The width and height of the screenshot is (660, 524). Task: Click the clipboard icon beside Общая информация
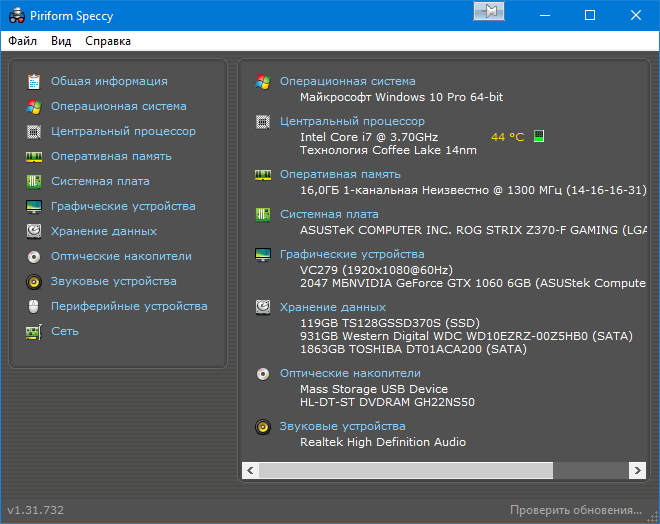(34, 82)
